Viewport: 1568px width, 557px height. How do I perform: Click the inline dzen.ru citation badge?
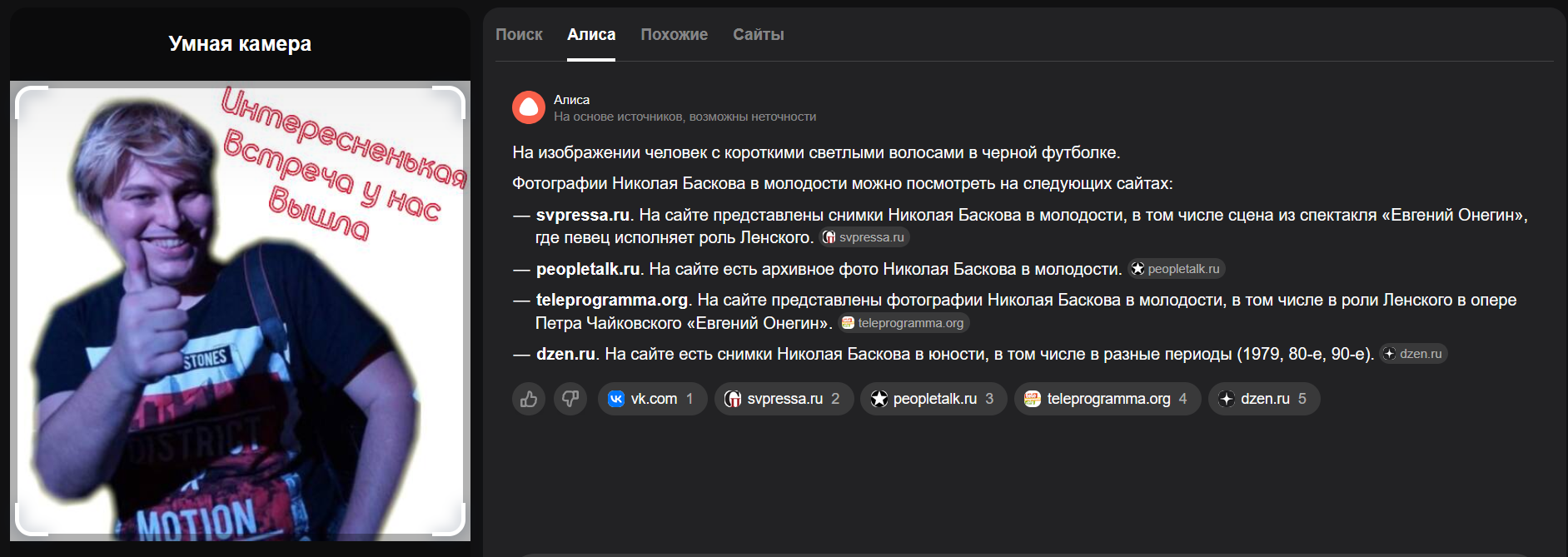pyautogui.click(x=1413, y=354)
